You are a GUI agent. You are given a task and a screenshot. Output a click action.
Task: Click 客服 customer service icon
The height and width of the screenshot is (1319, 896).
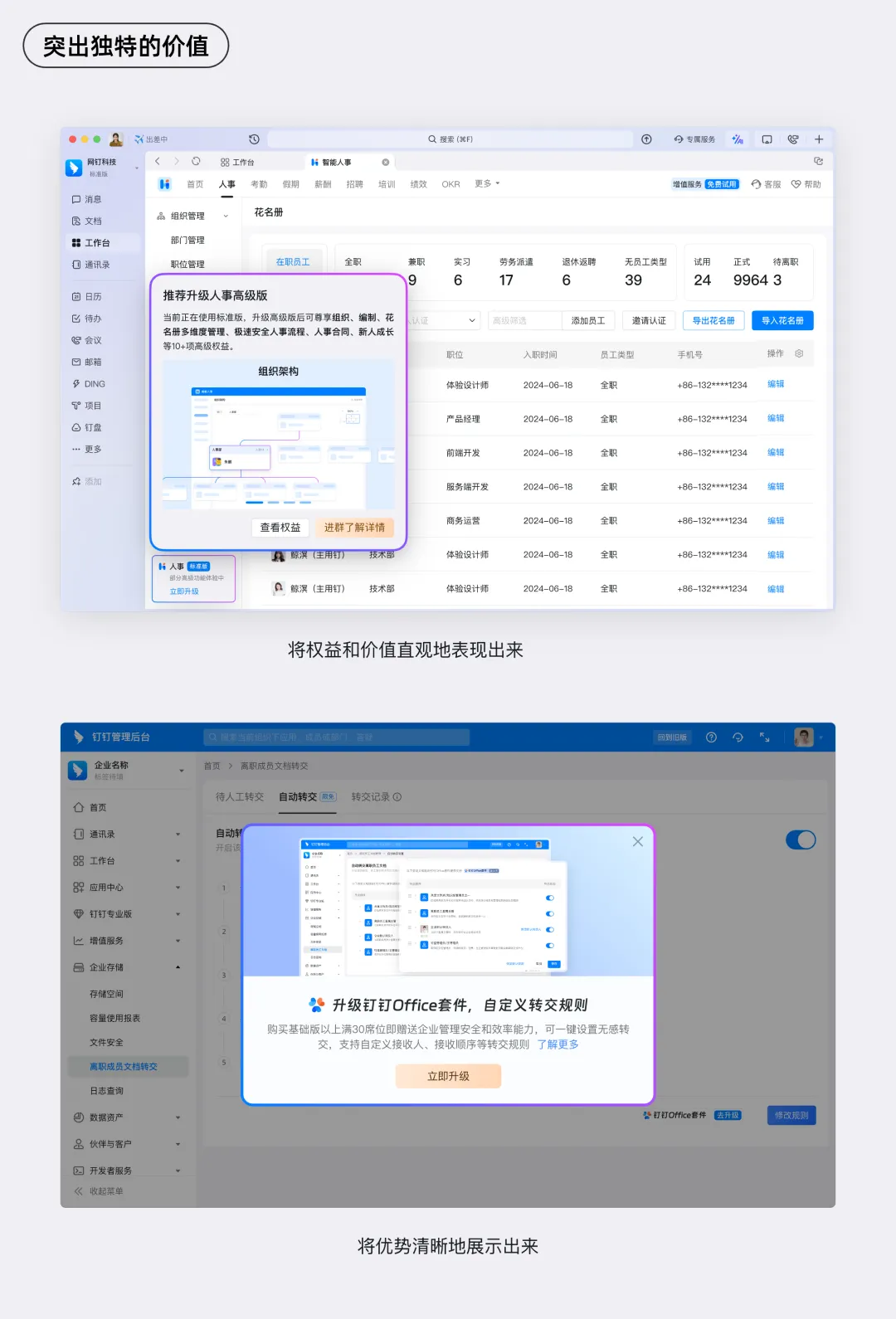tap(766, 184)
